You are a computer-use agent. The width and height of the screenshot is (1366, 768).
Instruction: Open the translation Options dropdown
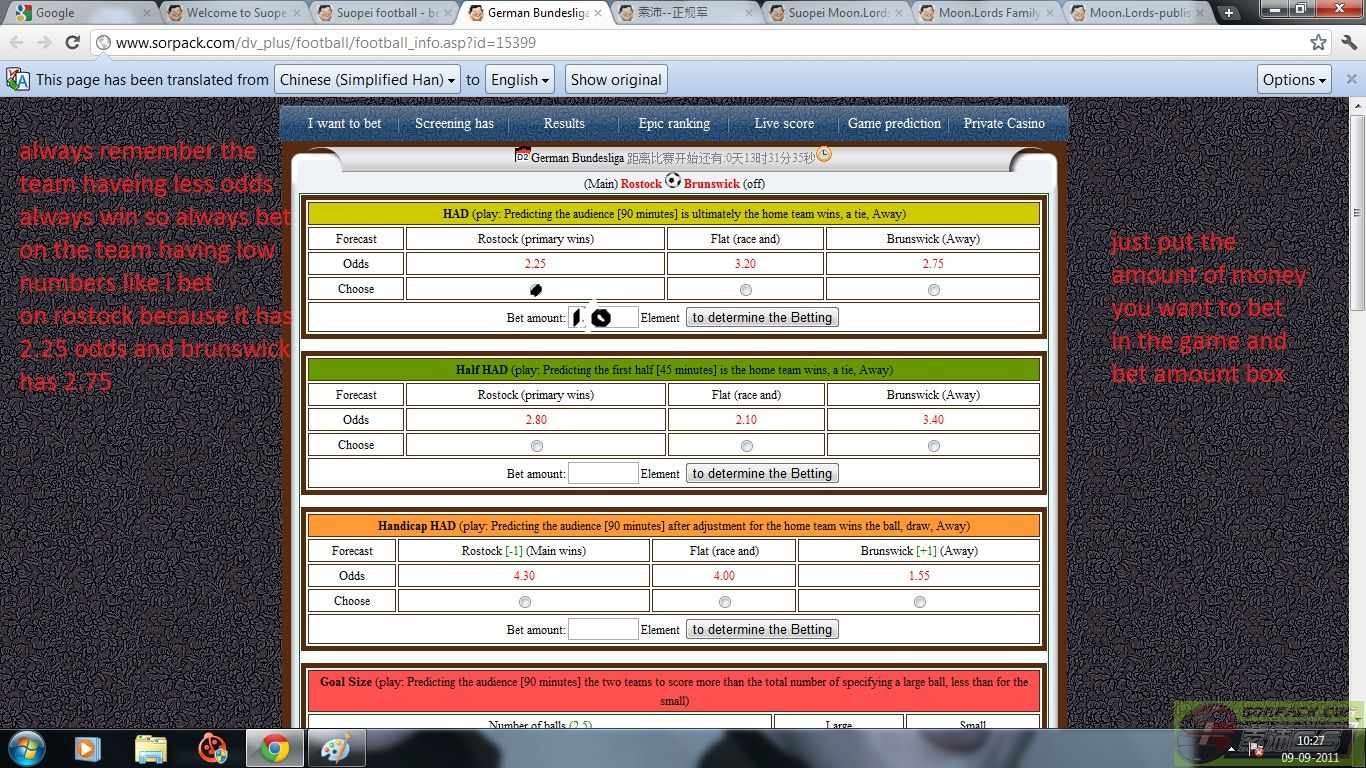click(x=1294, y=80)
